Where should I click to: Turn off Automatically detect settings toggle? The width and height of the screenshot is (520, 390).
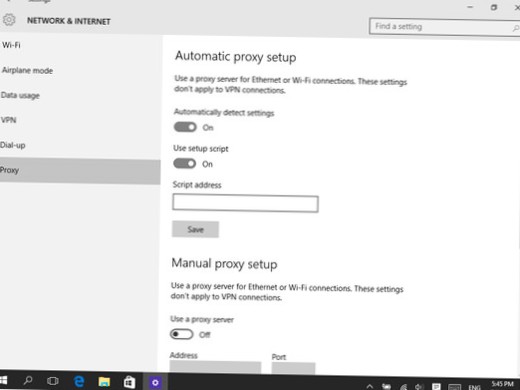point(185,127)
